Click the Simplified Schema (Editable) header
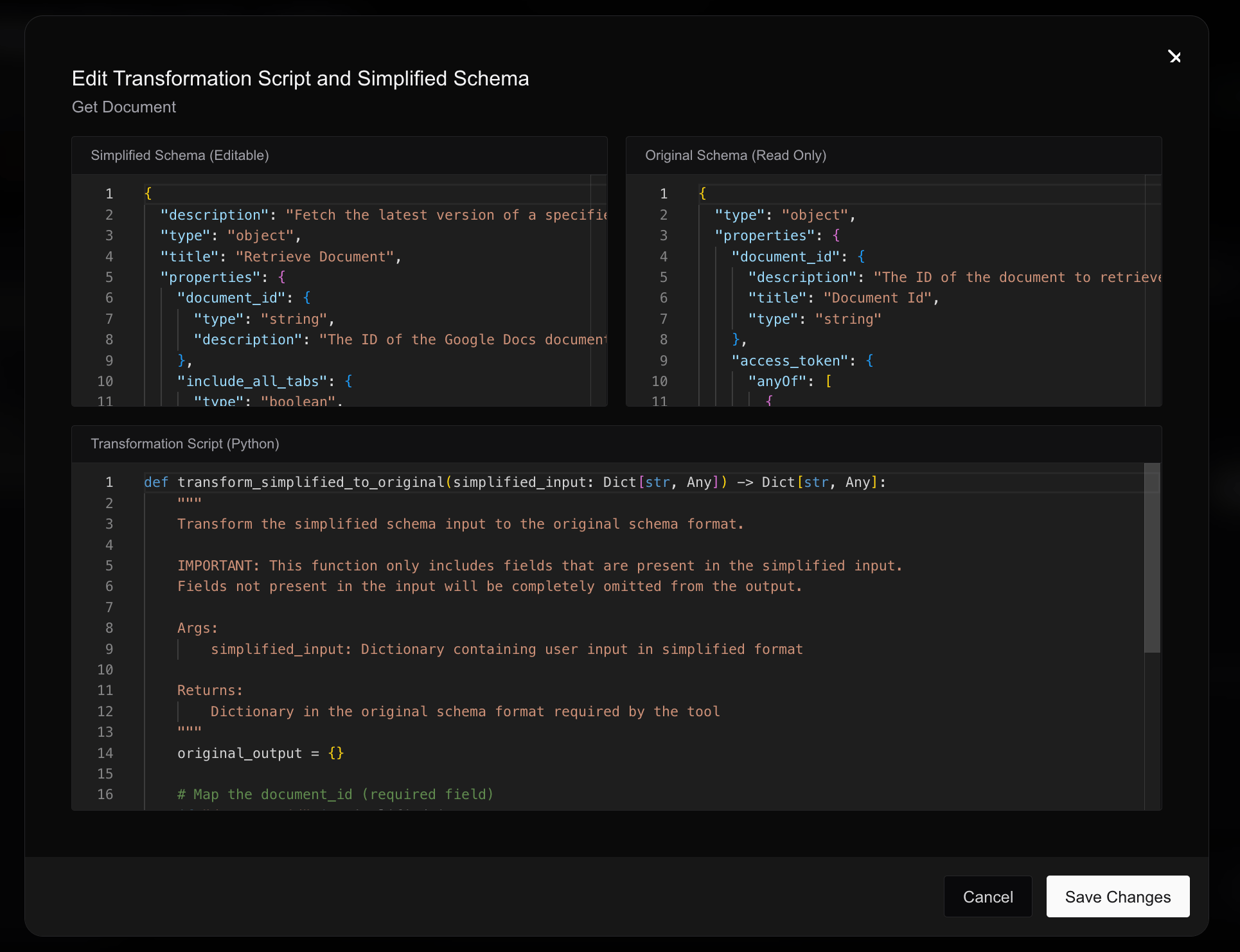1240x952 pixels. pyautogui.click(x=180, y=155)
